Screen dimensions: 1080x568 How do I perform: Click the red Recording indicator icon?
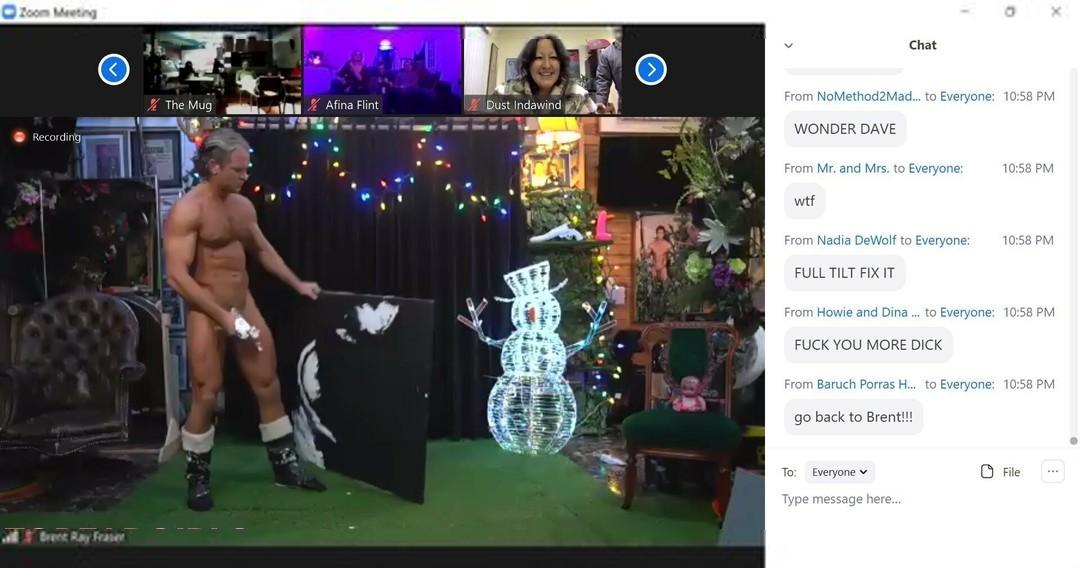[x=19, y=137]
